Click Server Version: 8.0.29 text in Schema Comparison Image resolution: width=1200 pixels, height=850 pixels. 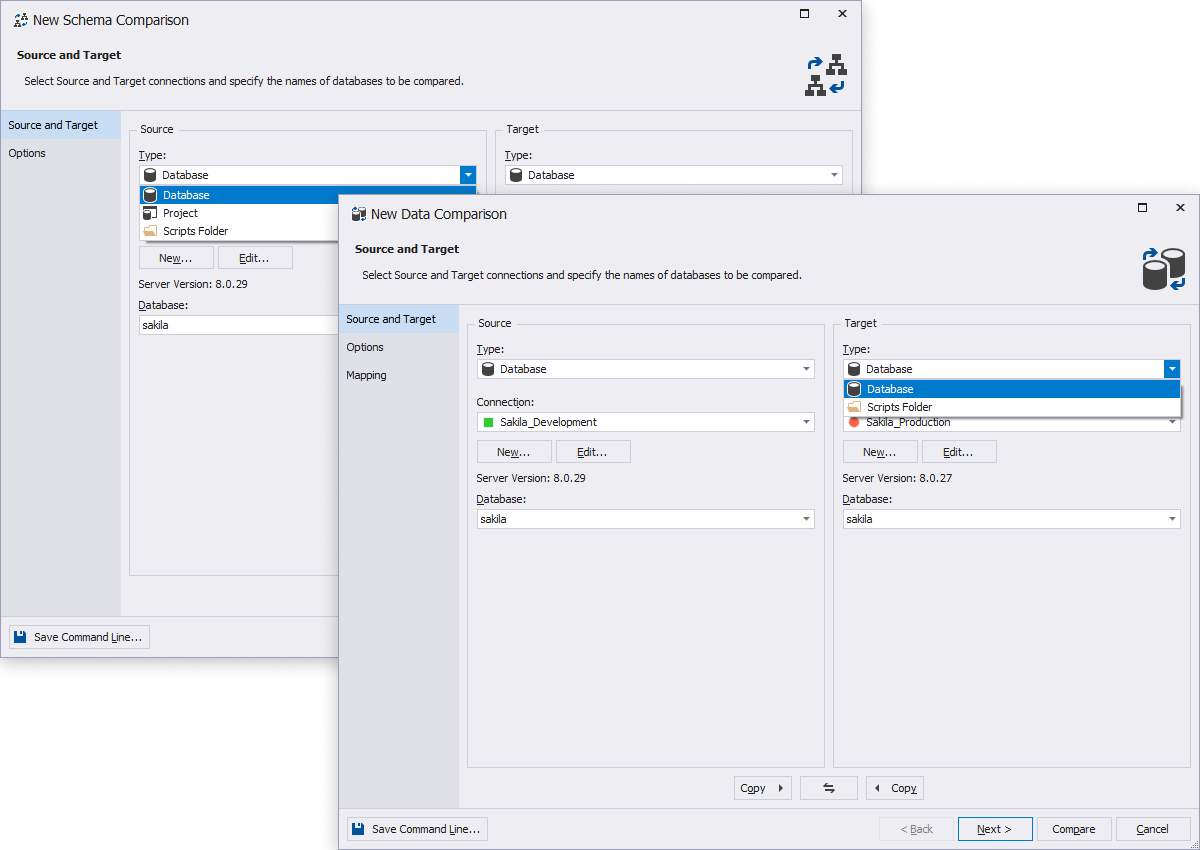[193, 284]
